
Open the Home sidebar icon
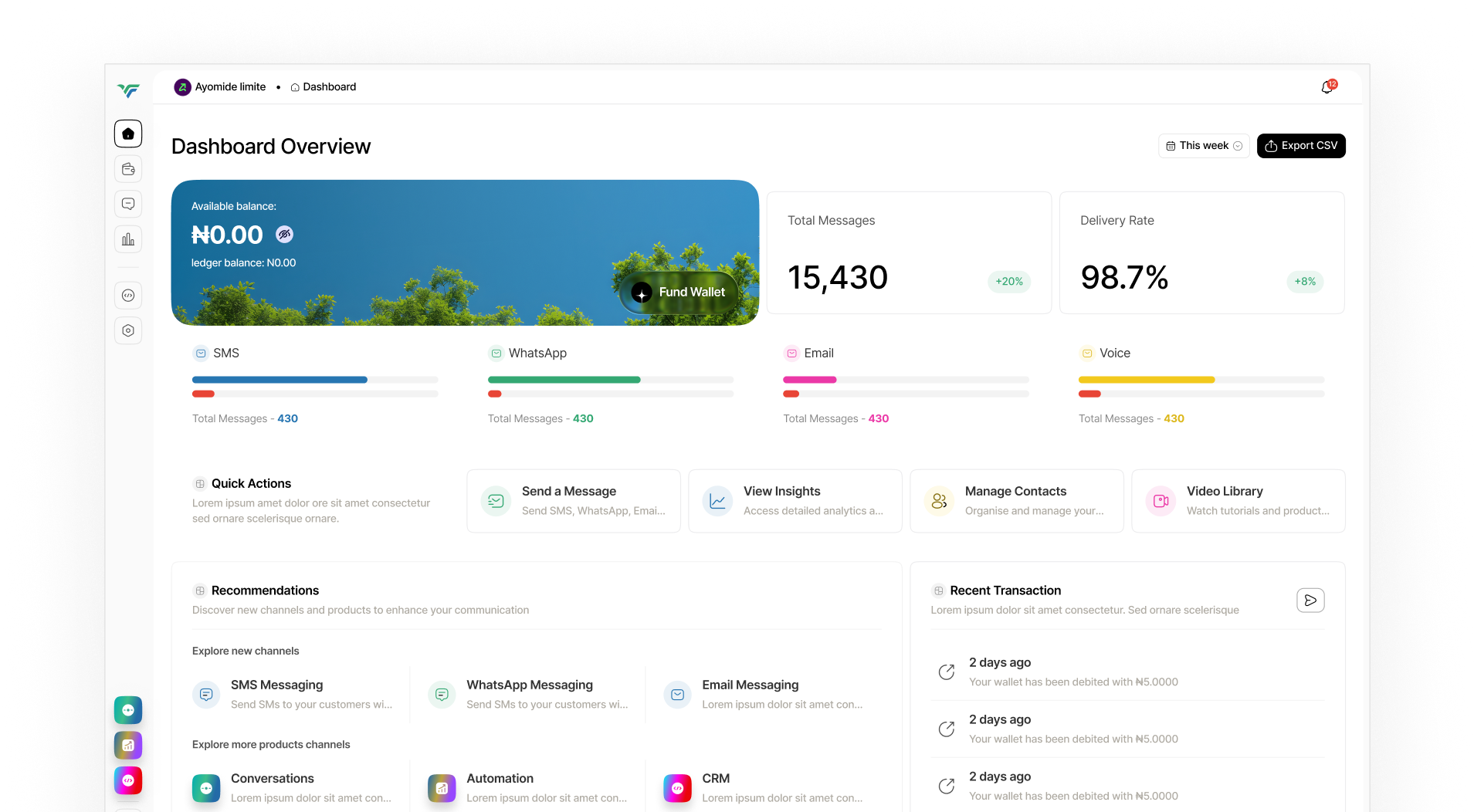point(128,134)
